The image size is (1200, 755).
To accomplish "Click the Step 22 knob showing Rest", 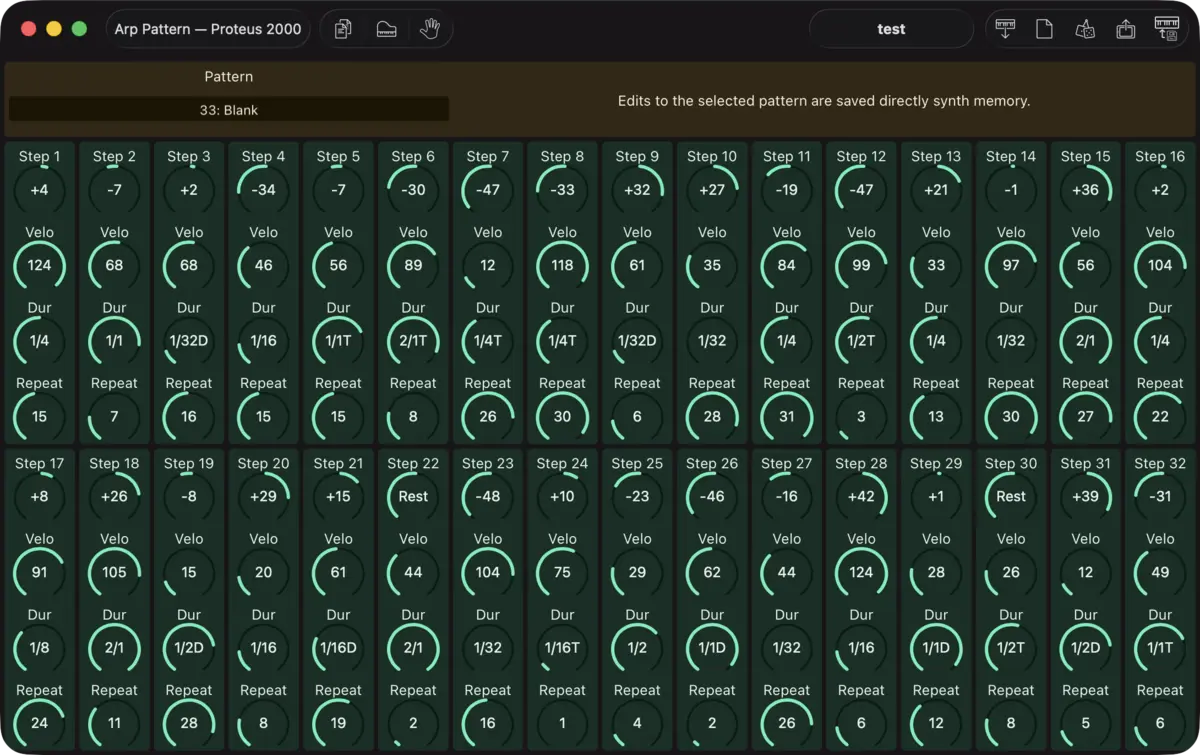I will pyautogui.click(x=413, y=497).
